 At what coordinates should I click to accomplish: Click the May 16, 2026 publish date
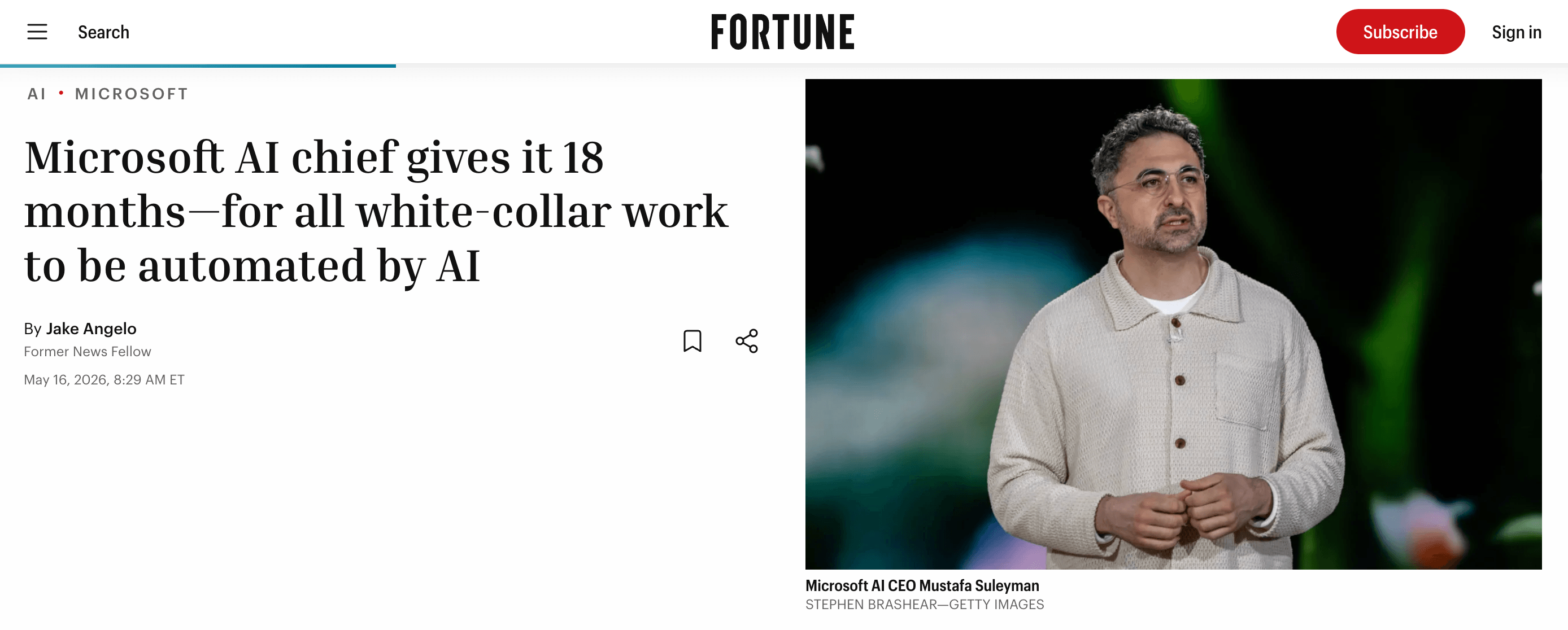click(x=104, y=379)
